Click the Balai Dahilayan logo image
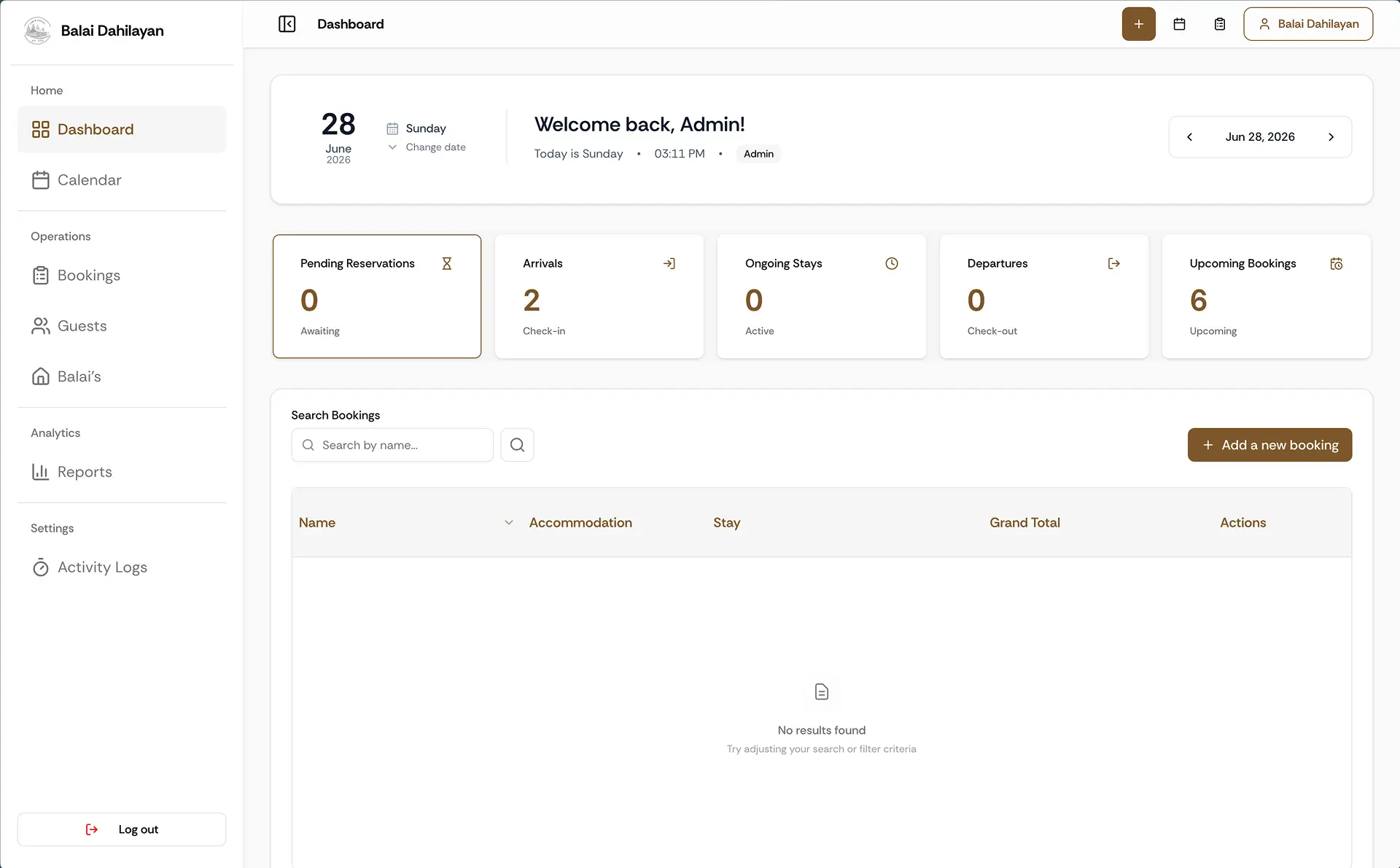Viewport: 1400px width, 868px height. [x=37, y=31]
